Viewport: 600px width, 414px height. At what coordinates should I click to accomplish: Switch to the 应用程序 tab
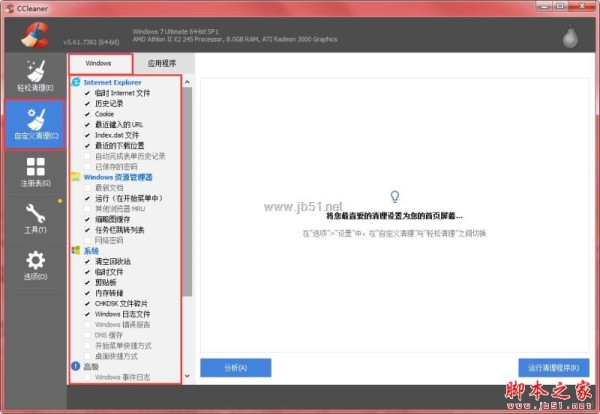162,62
